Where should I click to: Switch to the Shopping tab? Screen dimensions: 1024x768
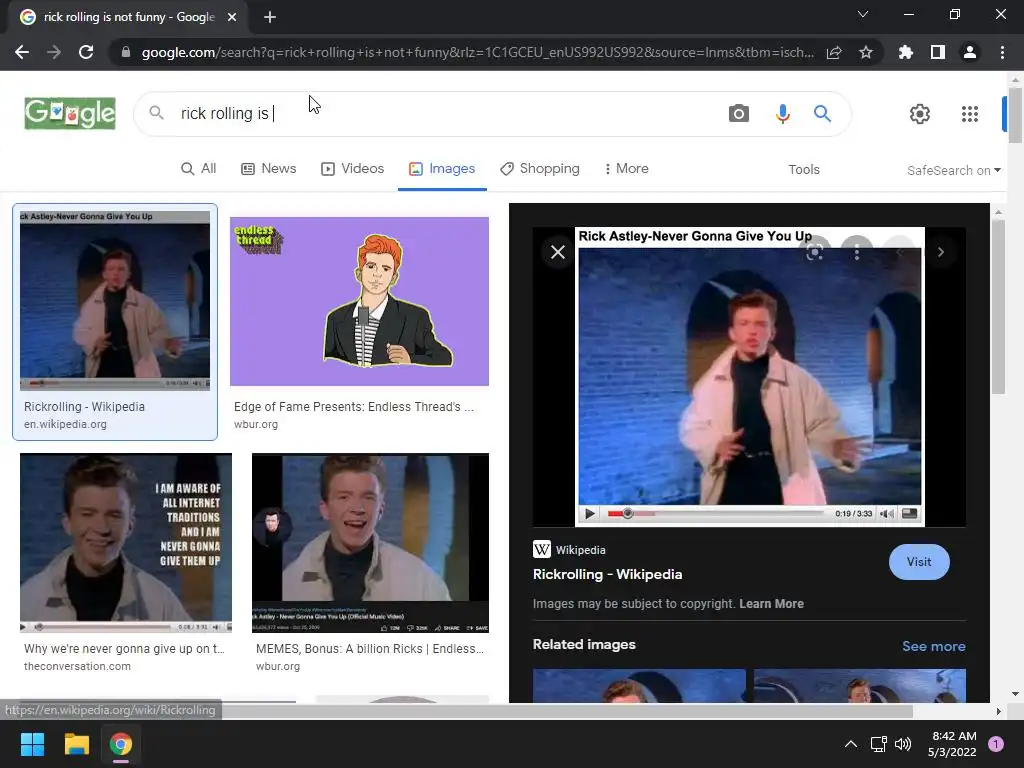tap(539, 168)
